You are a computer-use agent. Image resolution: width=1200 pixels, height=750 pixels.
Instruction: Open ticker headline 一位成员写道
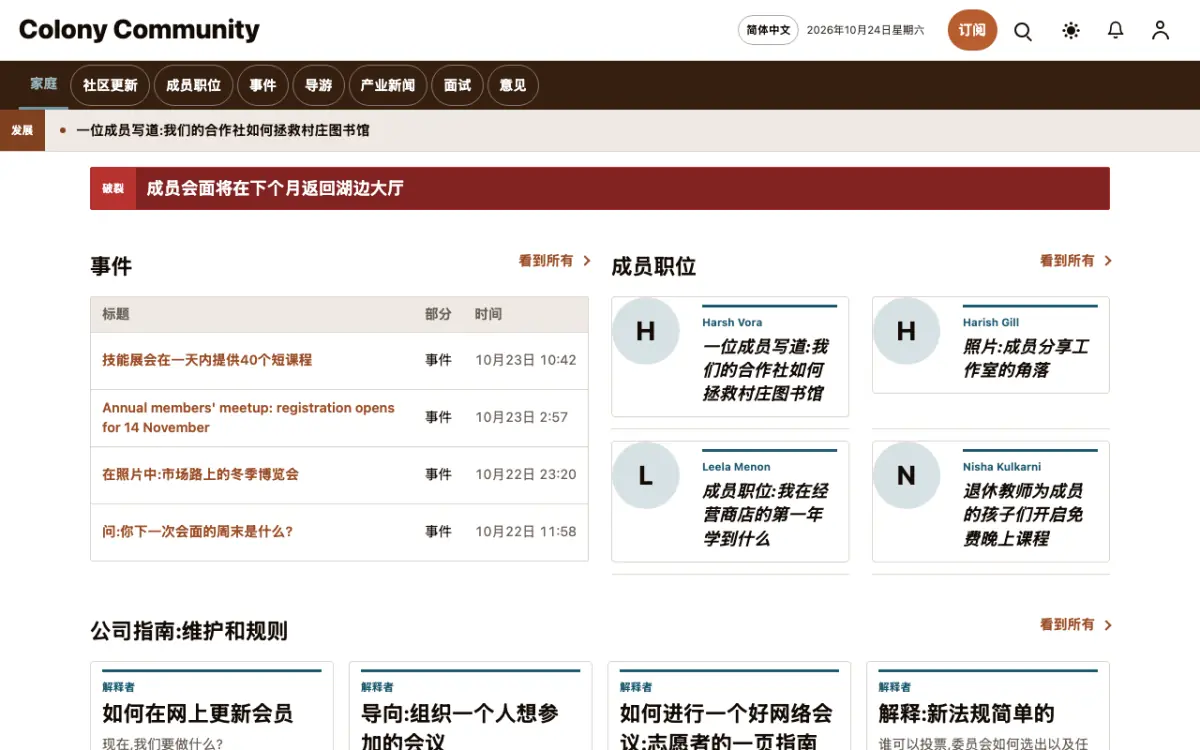coord(223,130)
